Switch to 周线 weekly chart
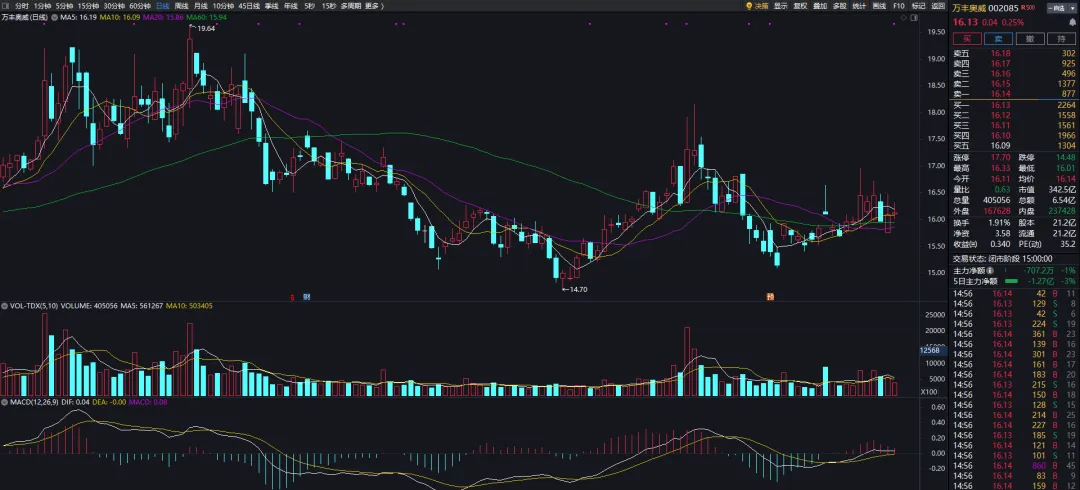The image size is (1080, 490). [x=182, y=6]
